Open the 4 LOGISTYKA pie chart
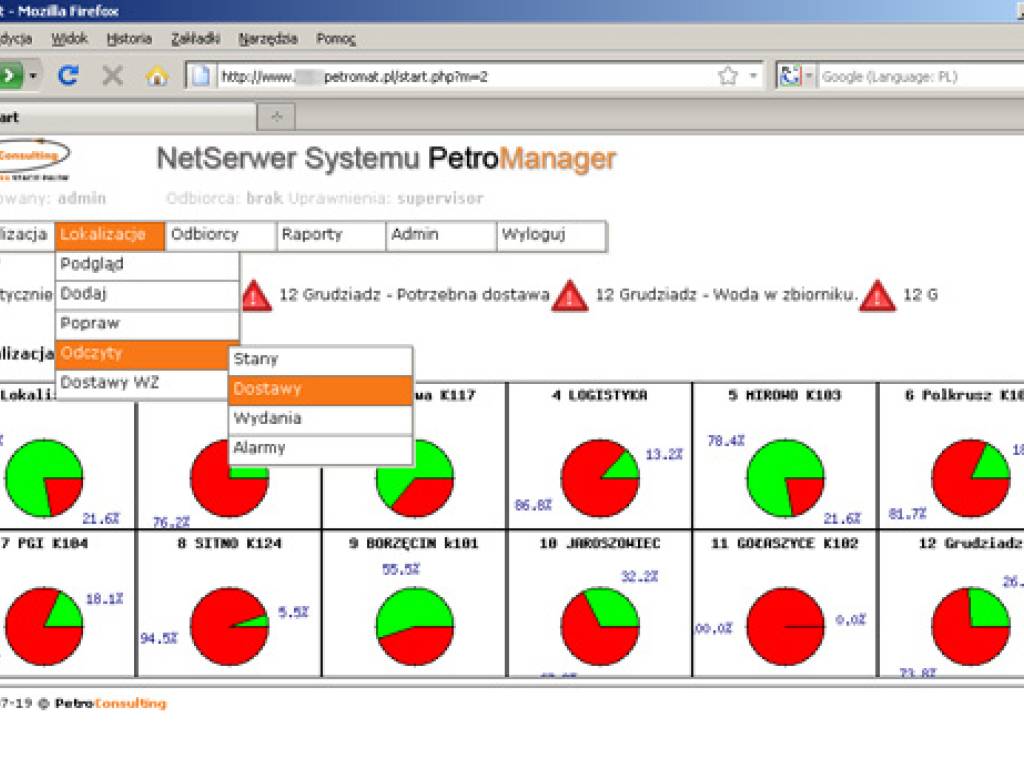The height and width of the screenshot is (768, 1024). tap(600, 479)
